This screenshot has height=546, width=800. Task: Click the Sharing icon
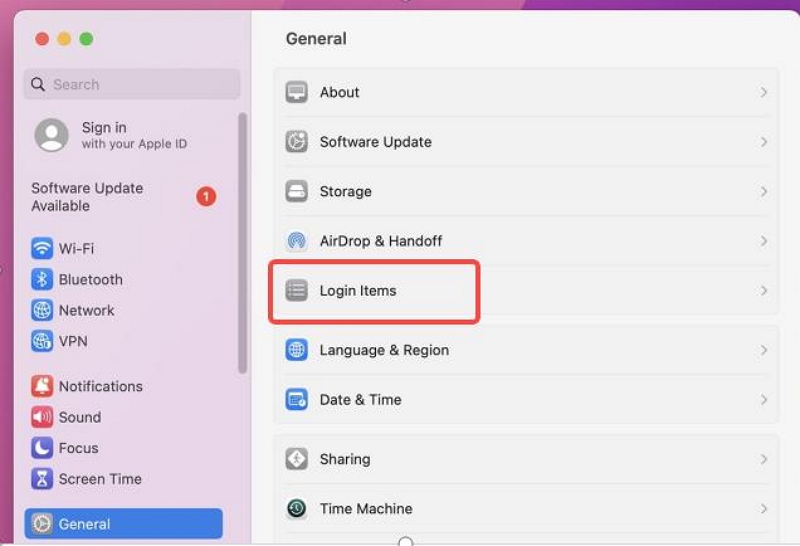click(296, 459)
